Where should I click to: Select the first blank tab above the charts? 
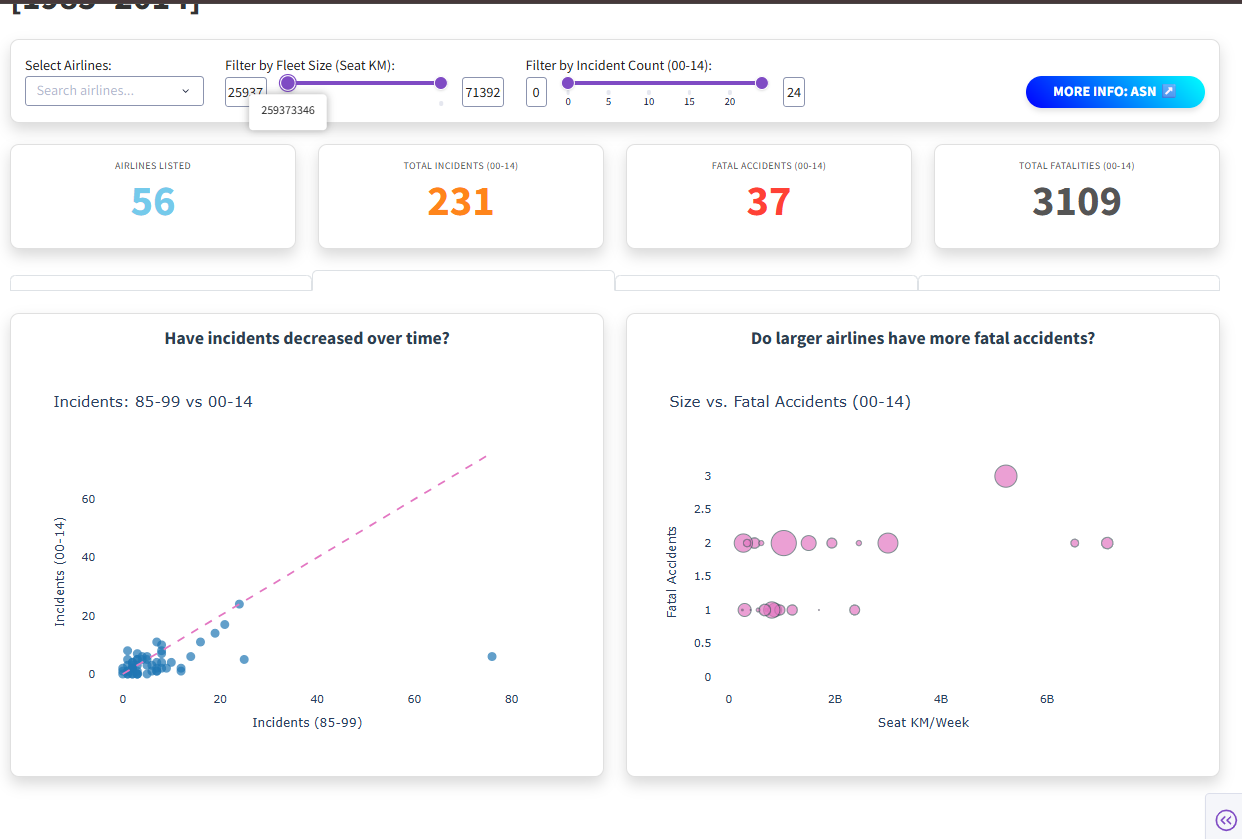tap(161, 283)
